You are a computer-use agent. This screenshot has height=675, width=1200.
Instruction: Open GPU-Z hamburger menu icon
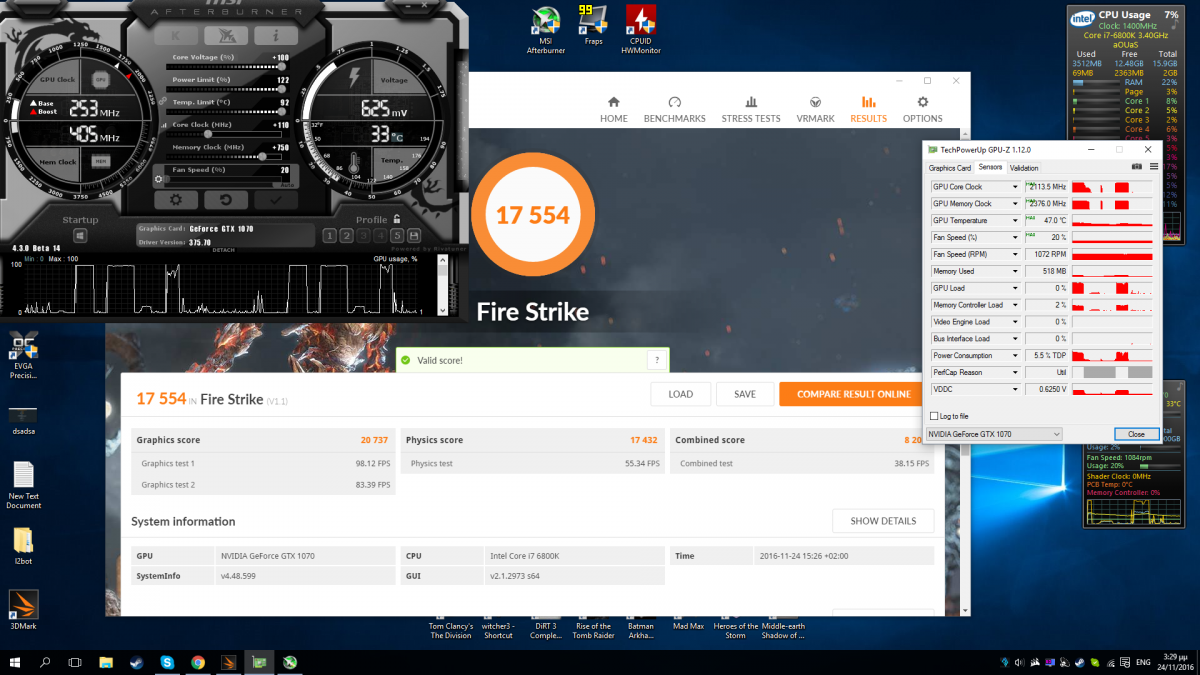pos(1153,167)
